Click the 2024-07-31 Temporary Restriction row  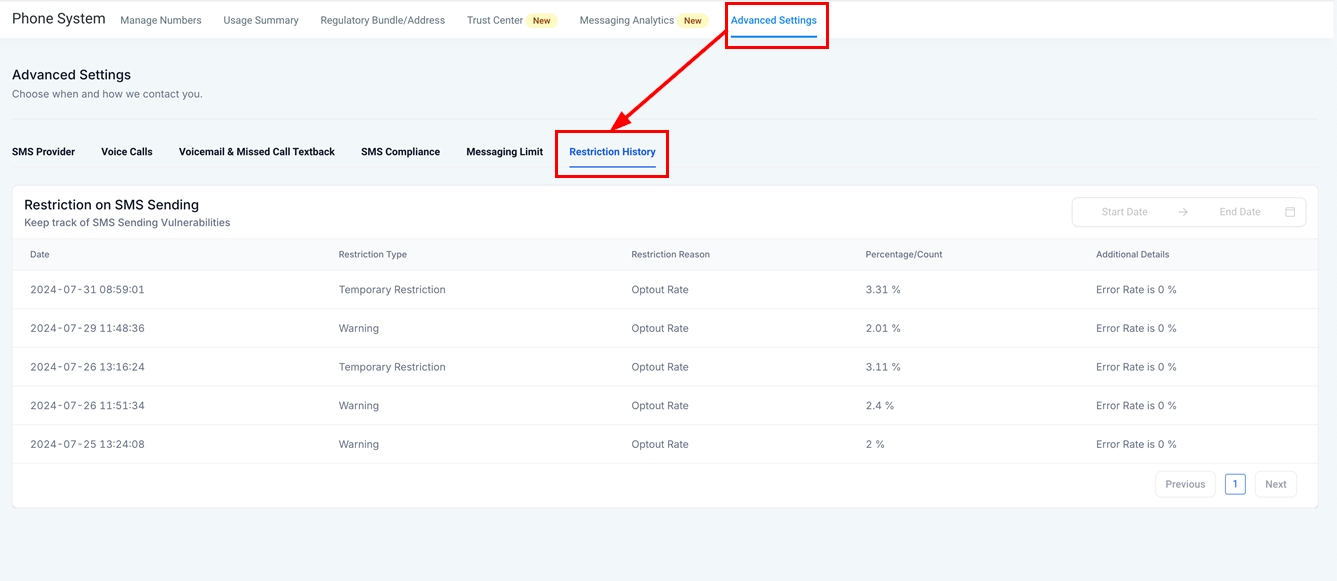coord(392,290)
